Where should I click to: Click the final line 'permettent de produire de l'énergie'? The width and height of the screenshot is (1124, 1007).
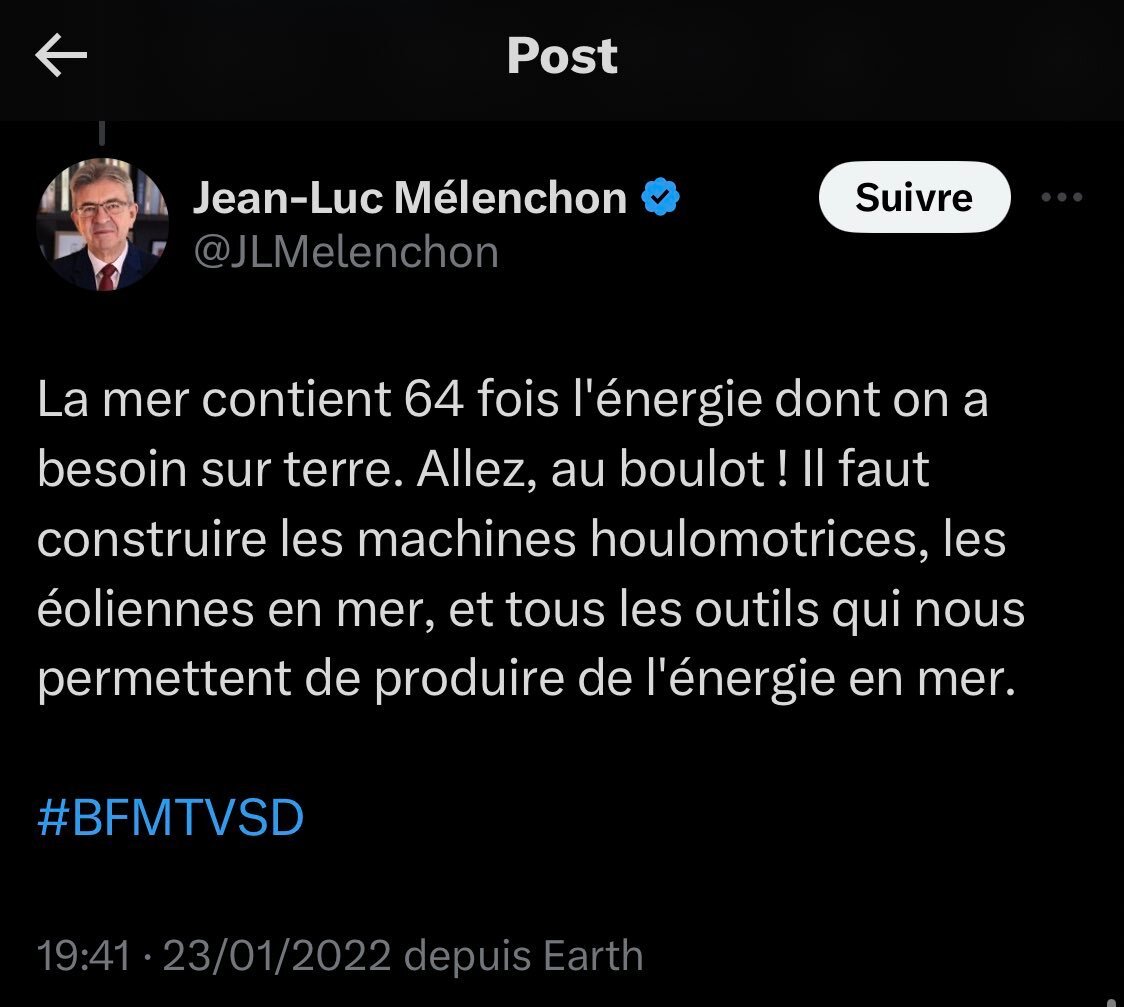click(526, 679)
